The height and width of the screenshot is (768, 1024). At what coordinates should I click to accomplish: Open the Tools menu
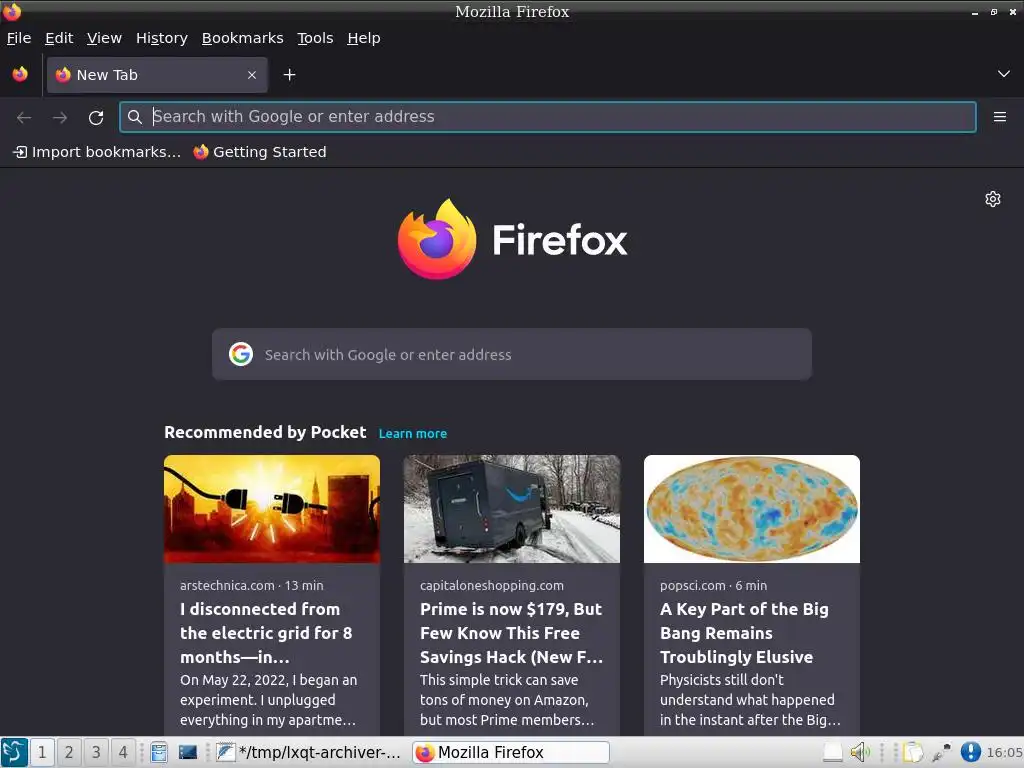coord(315,38)
